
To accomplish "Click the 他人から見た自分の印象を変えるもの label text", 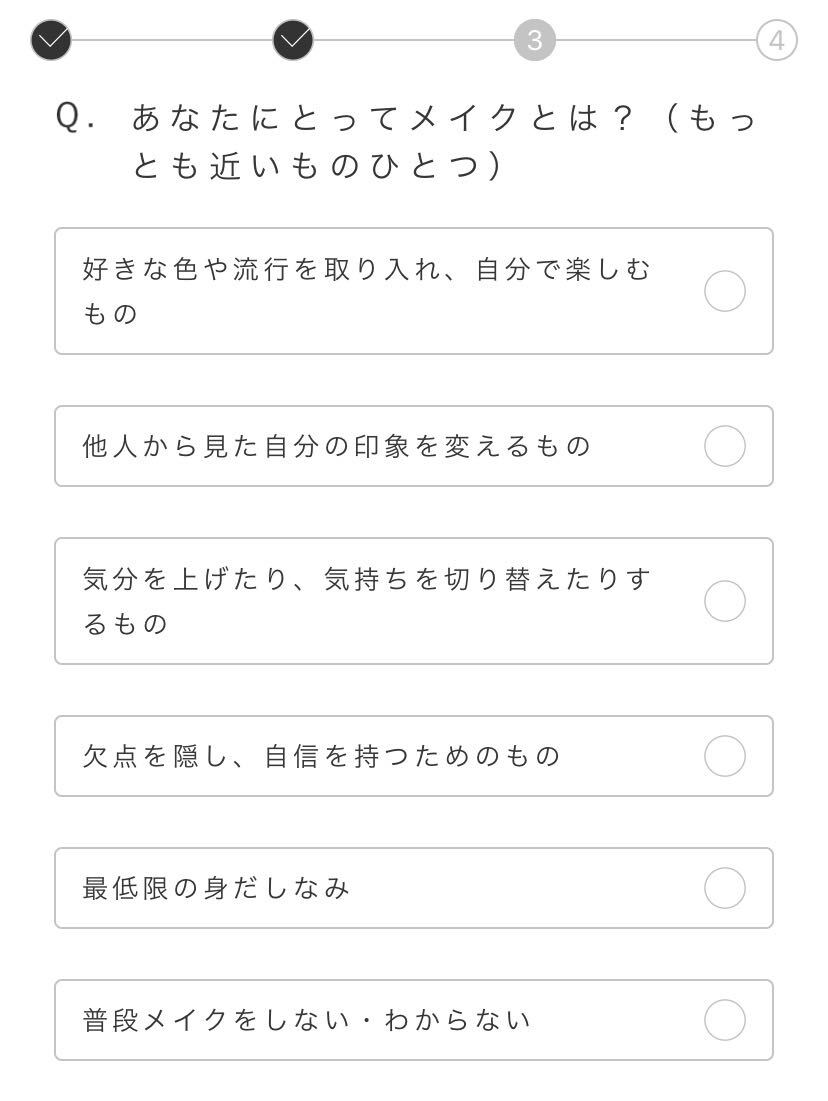I will [337, 446].
